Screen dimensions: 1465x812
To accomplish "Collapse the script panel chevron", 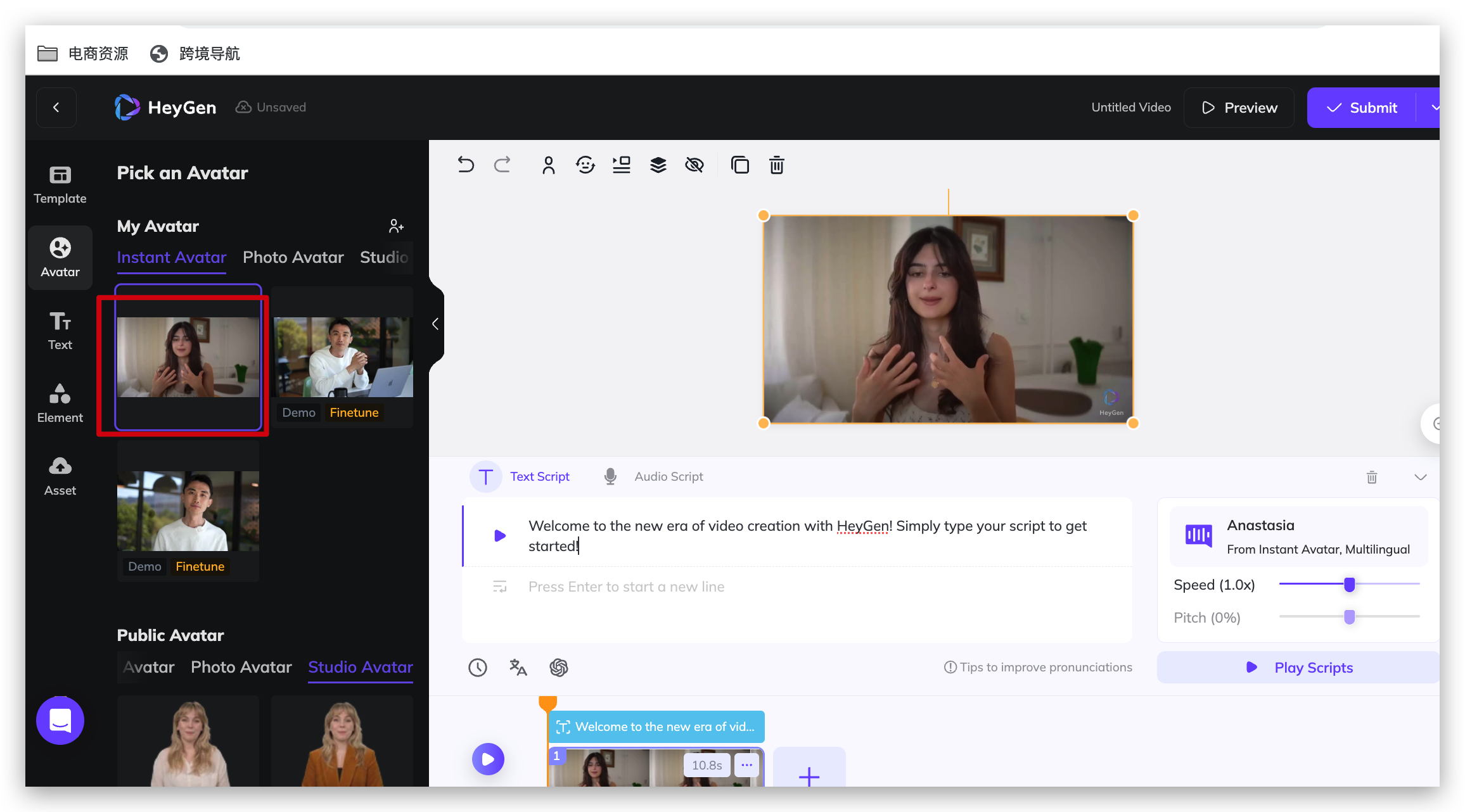I will pos(1420,477).
